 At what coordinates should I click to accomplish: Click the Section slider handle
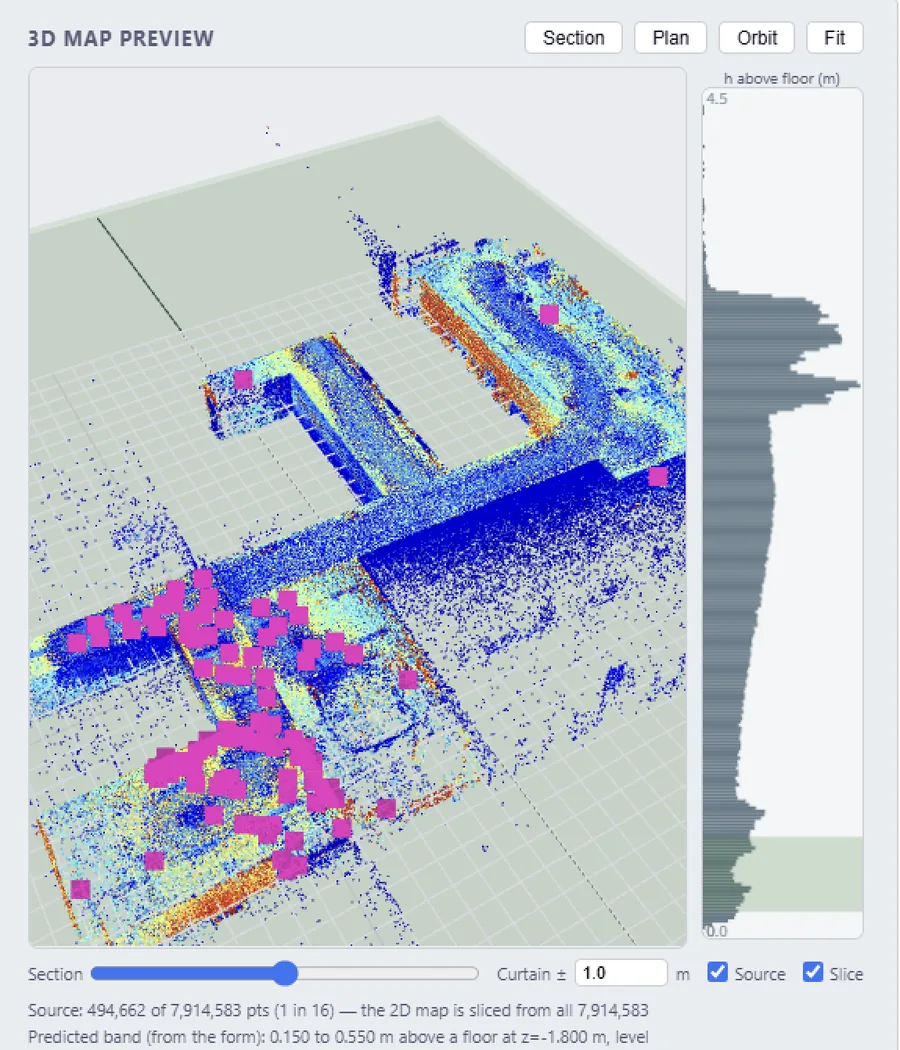[x=285, y=973]
